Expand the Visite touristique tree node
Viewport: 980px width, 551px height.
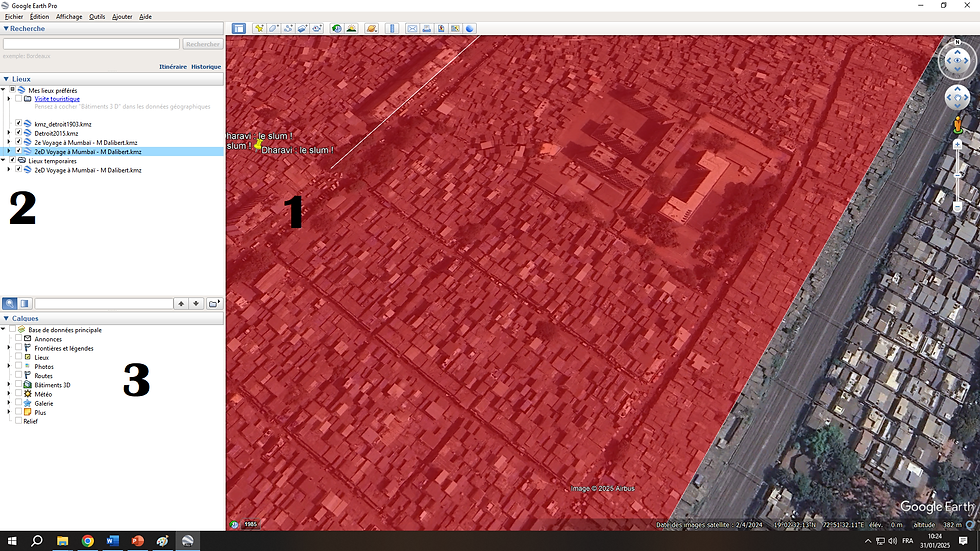tap(9, 99)
